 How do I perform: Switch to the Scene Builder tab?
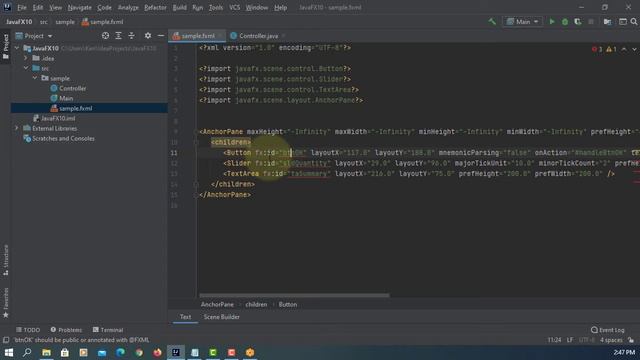(x=222, y=317)
